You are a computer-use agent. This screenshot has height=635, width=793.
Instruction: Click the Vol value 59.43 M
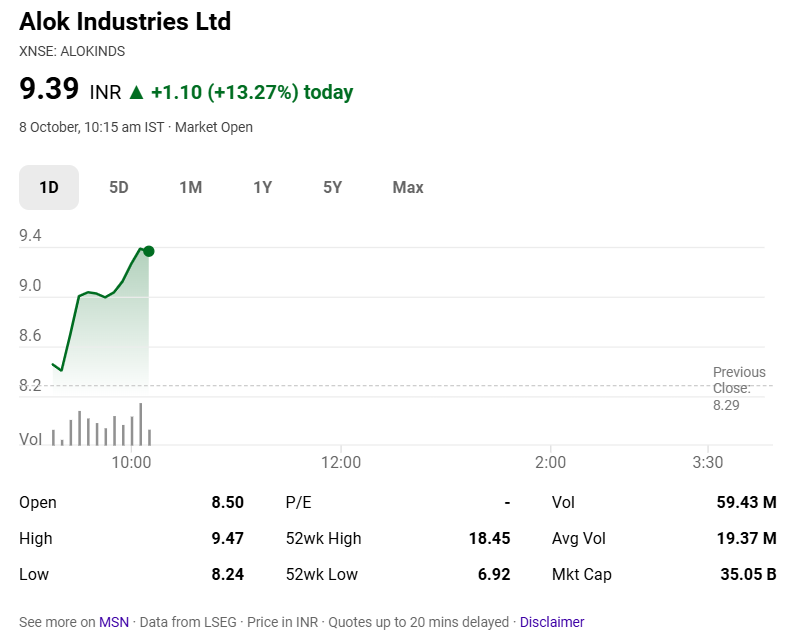coord(746,503)
